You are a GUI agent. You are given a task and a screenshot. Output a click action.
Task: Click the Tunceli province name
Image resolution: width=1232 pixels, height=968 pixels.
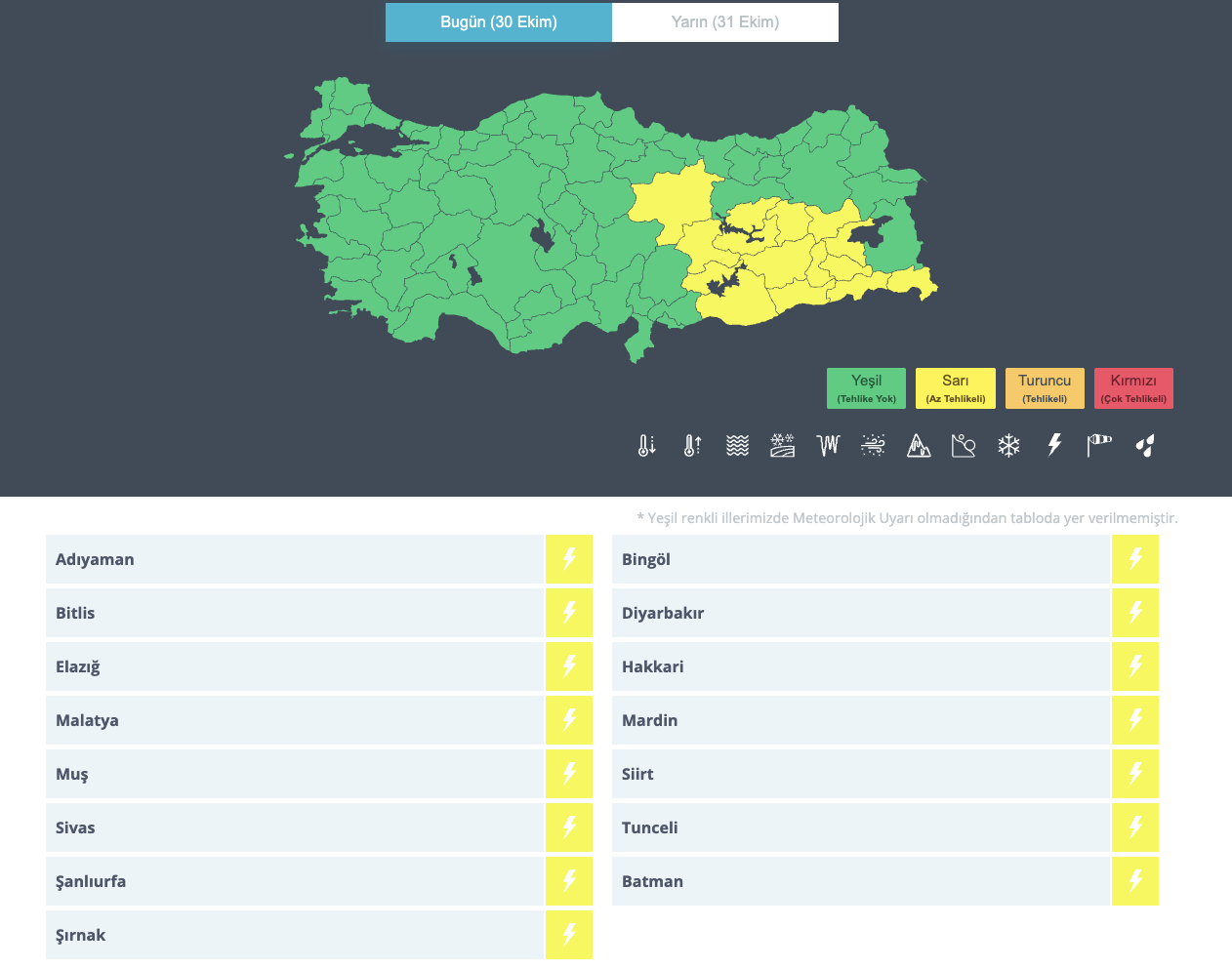pyautogui.click(x=649, y=827)
